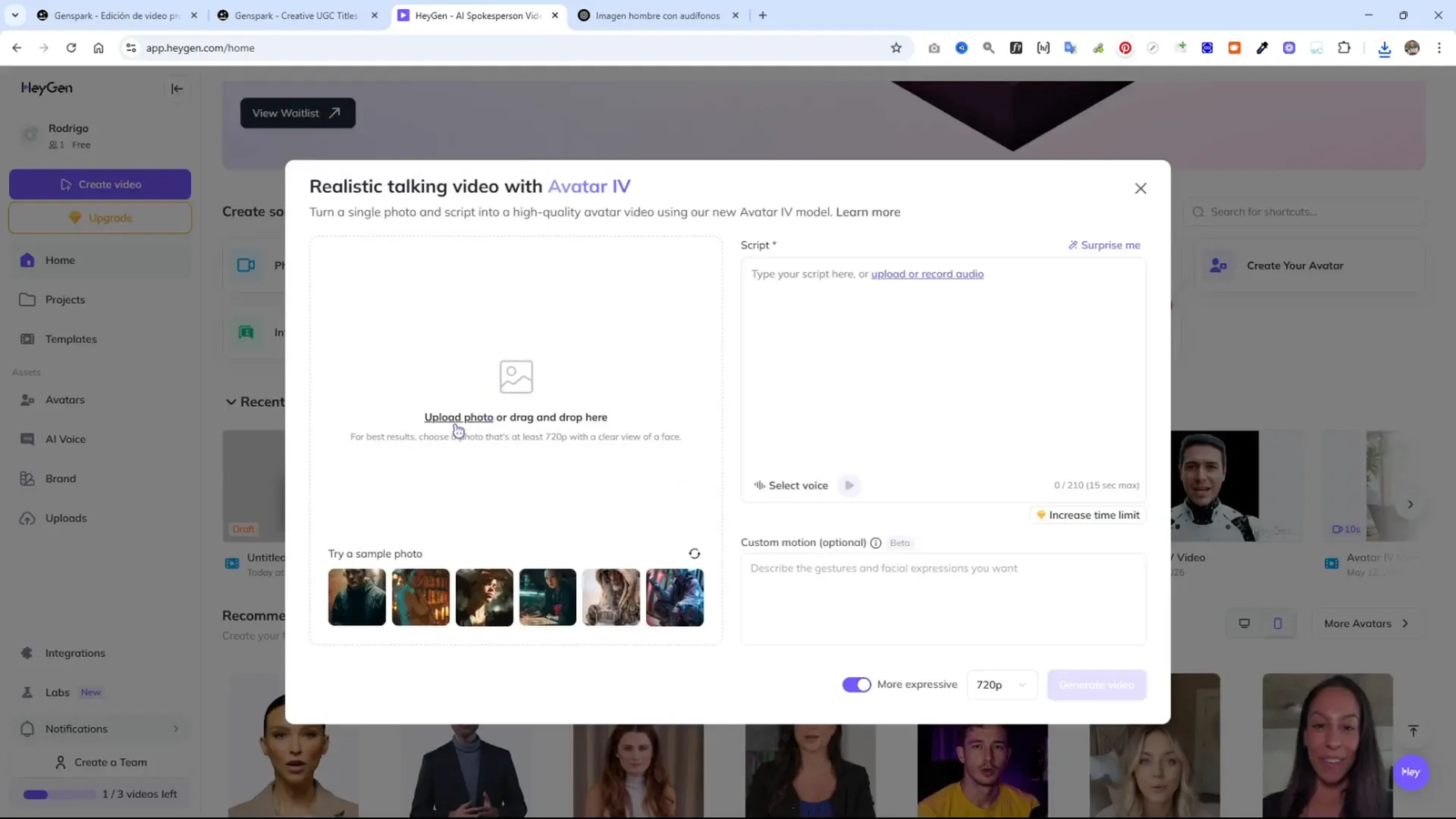Disable the More expressive toggle
The height and width of the screenshot is (819, 1456).
pos(856,683)
